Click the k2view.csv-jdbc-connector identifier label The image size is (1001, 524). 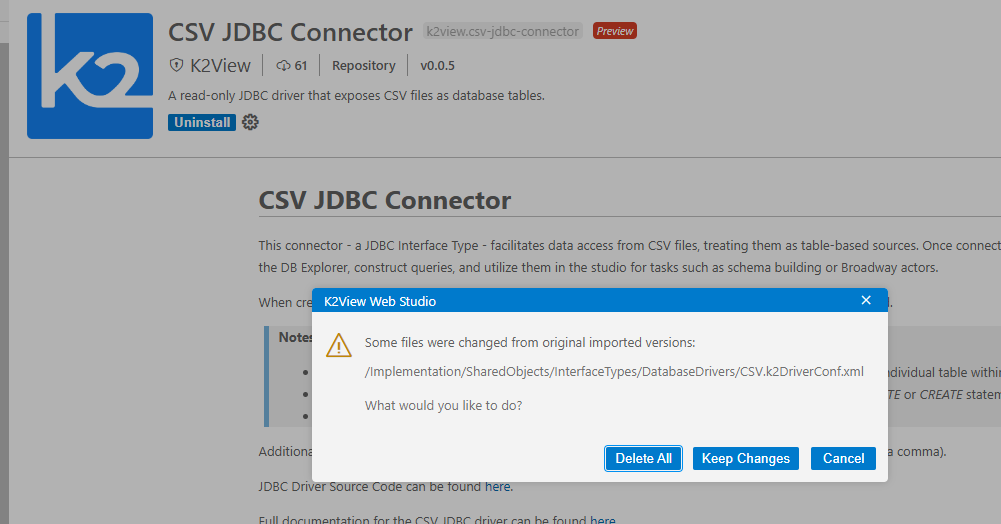point(502,32)
